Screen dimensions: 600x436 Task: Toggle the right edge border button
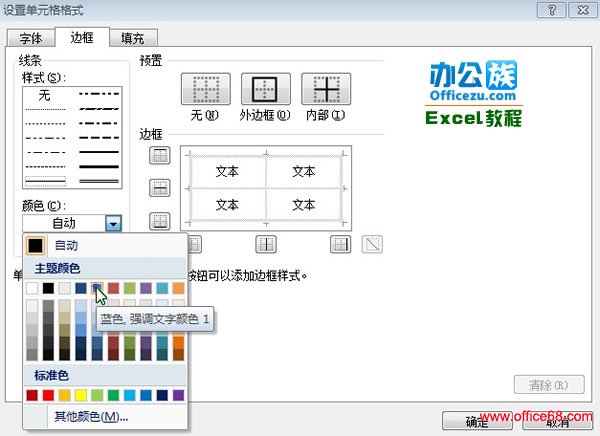pos(341,243)
